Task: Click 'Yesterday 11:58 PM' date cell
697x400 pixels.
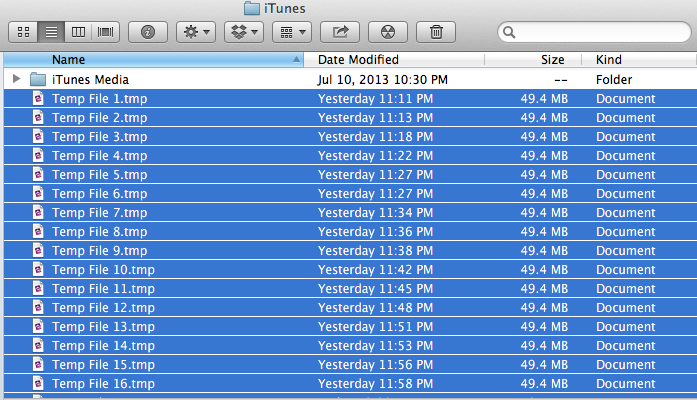Action: click(376, 384)
